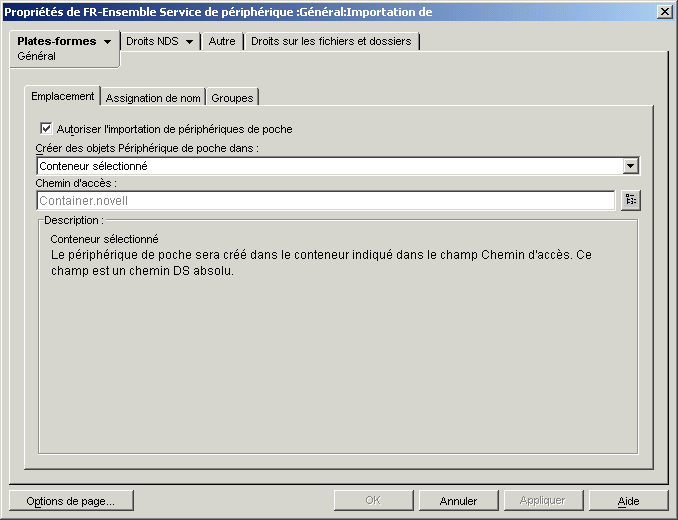Viewport: 678px width, 520px height.
Task: Click the Description heading Conteneur sélectionné
Action: 104,239
